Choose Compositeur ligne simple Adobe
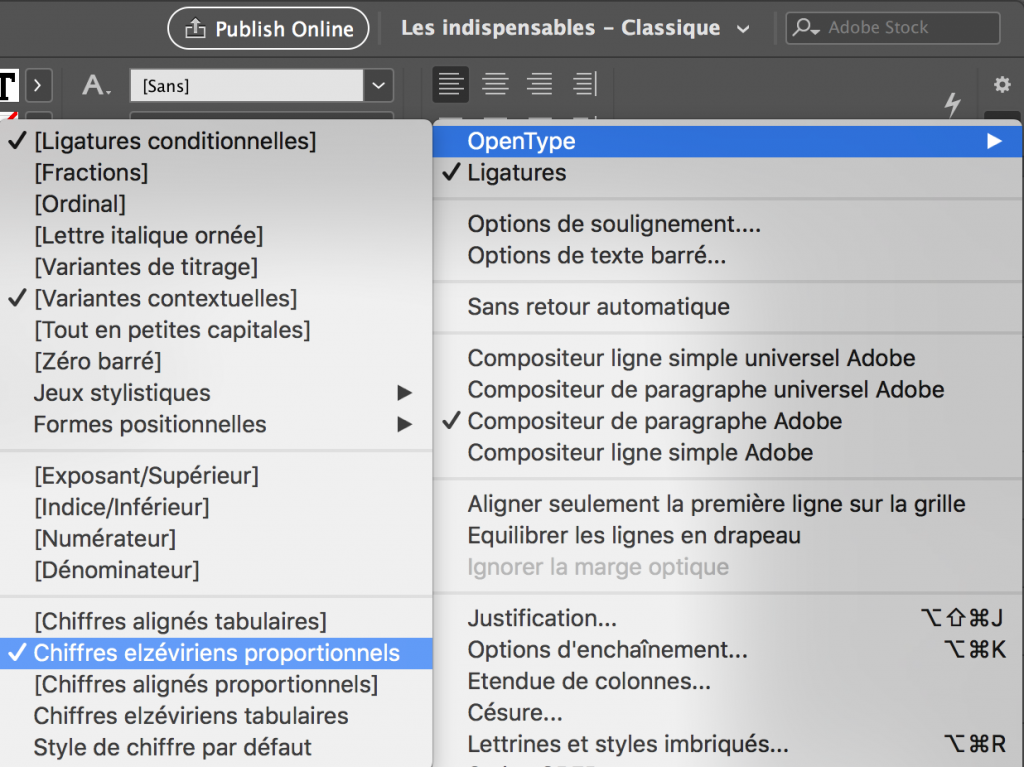Screen dimensions: 1024x767 click(x=640, y=452)
